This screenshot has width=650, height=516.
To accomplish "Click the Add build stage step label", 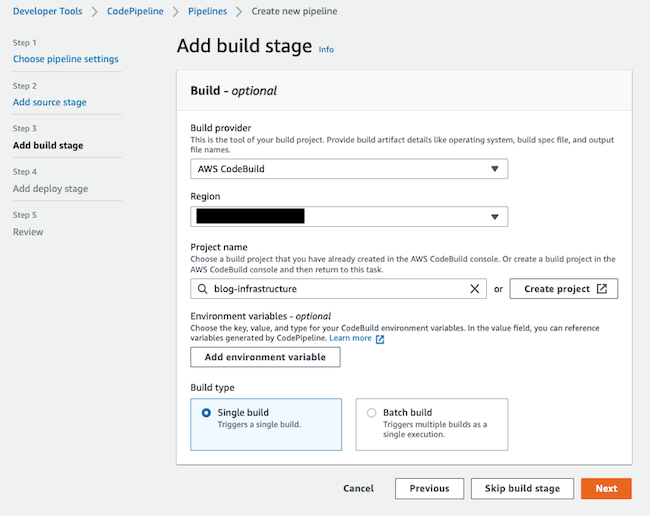I will [48, 145].
